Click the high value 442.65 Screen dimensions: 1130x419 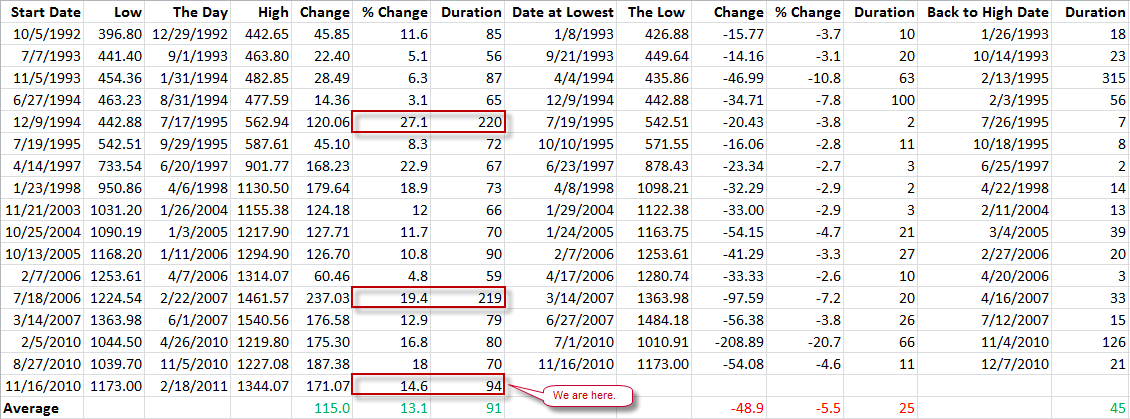point(266,34)
